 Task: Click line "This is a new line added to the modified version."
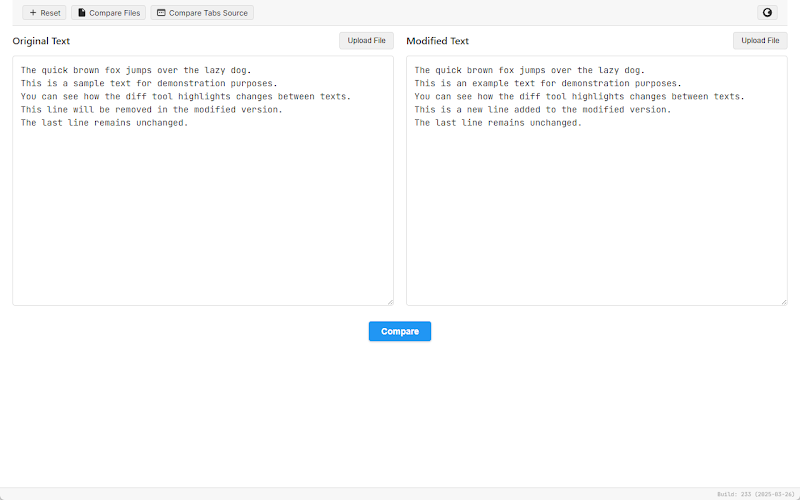point(543,110)
